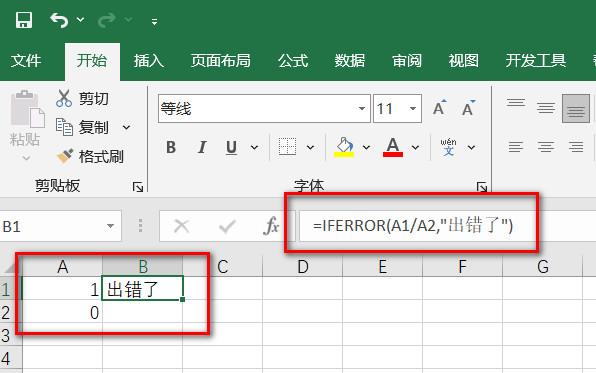Click the 复制 button
The height and width of the screenshot is (373, 596).
(x=82, y=127)
